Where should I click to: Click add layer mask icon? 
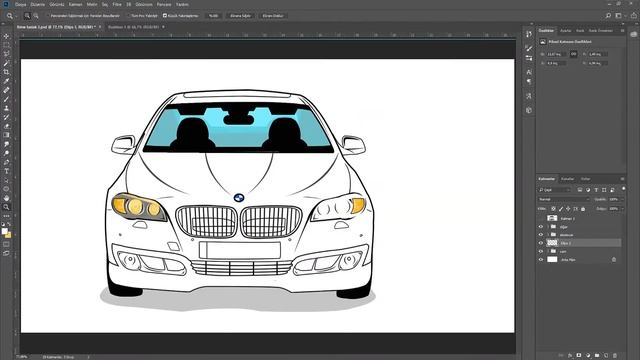[579, 356]
